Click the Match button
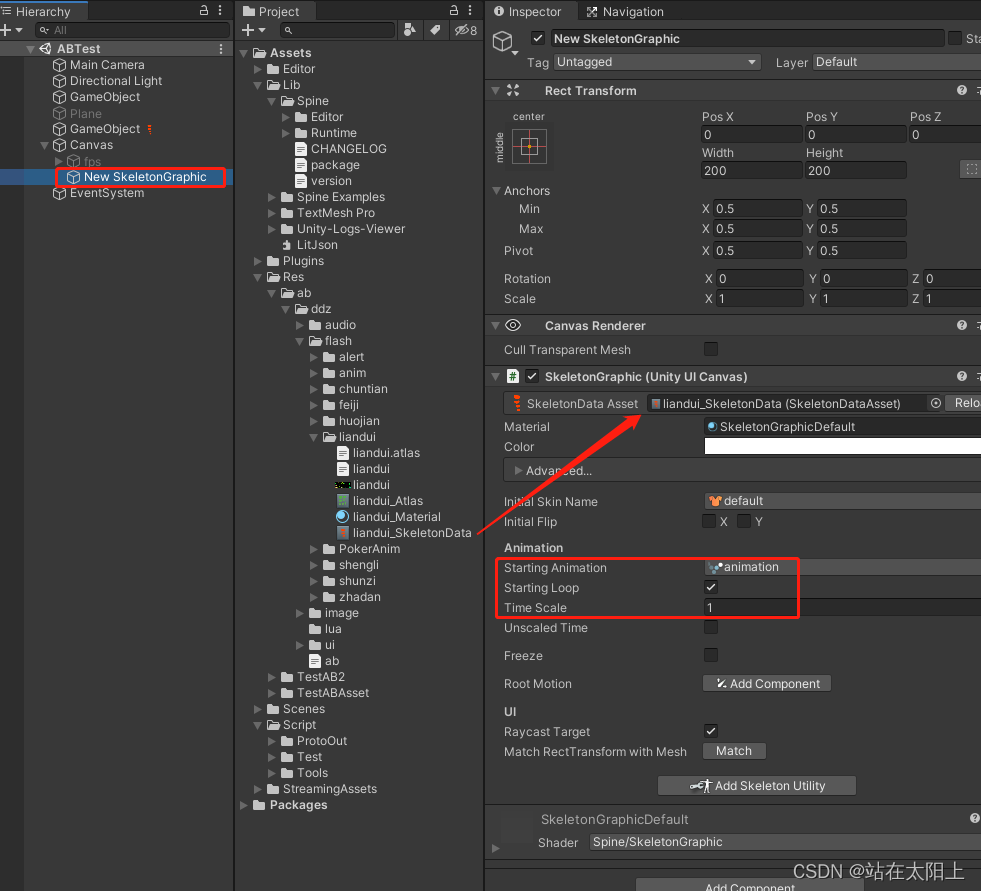The image size is (981, 891). point(734,751)
